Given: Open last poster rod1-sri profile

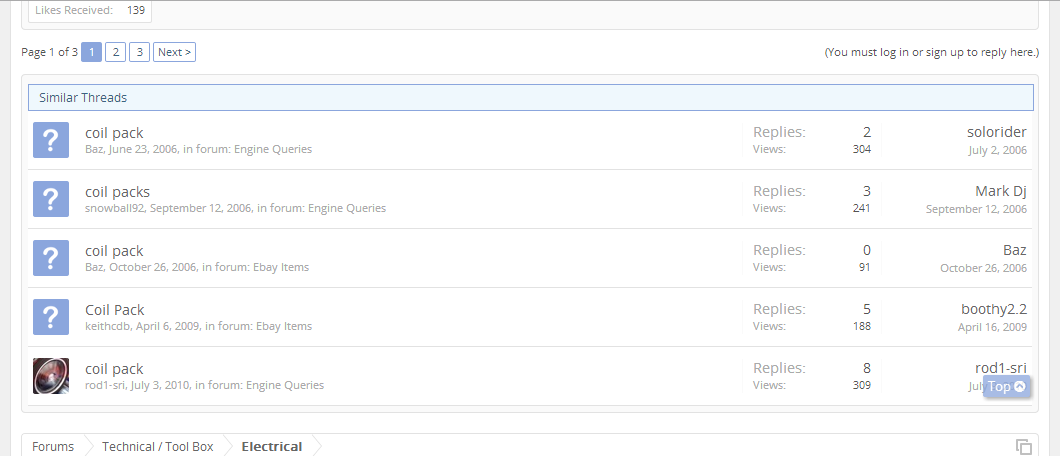Looking at the screenshot, I should (x=1001, y=368).
